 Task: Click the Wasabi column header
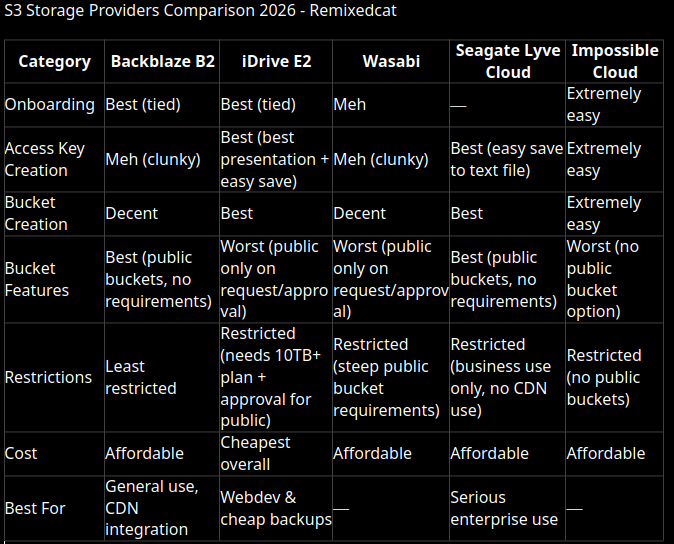[x=391, y=61]
